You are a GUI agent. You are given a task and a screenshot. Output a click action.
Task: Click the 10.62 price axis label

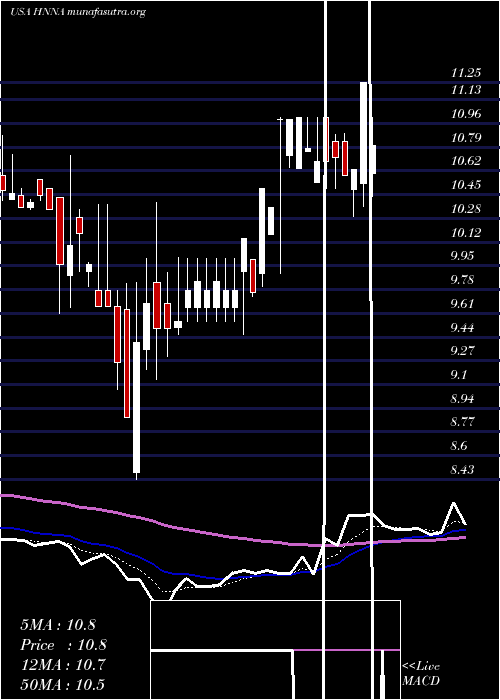[466, 161]
